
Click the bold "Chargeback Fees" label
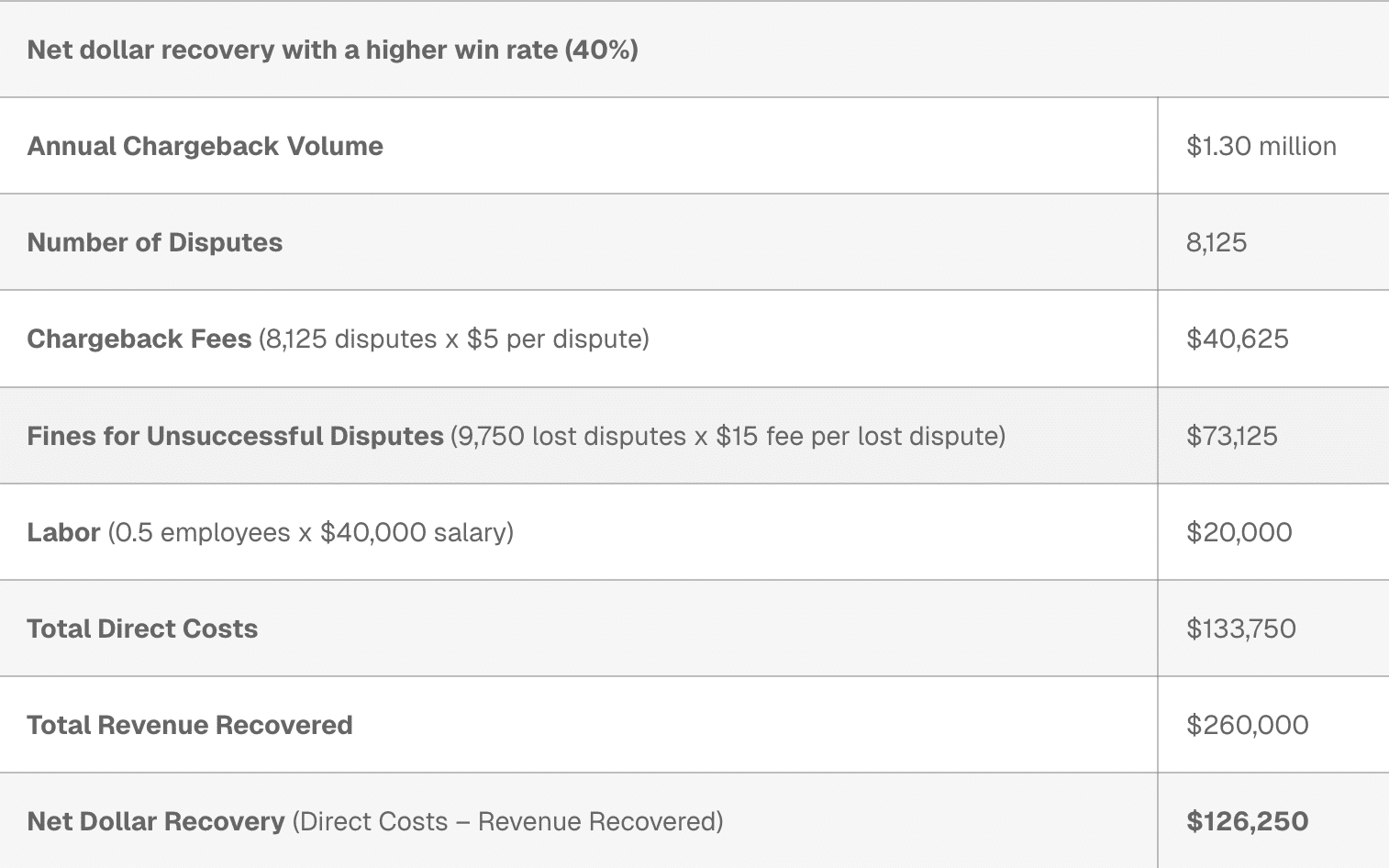pyautogui.click(x=139, y=339)
